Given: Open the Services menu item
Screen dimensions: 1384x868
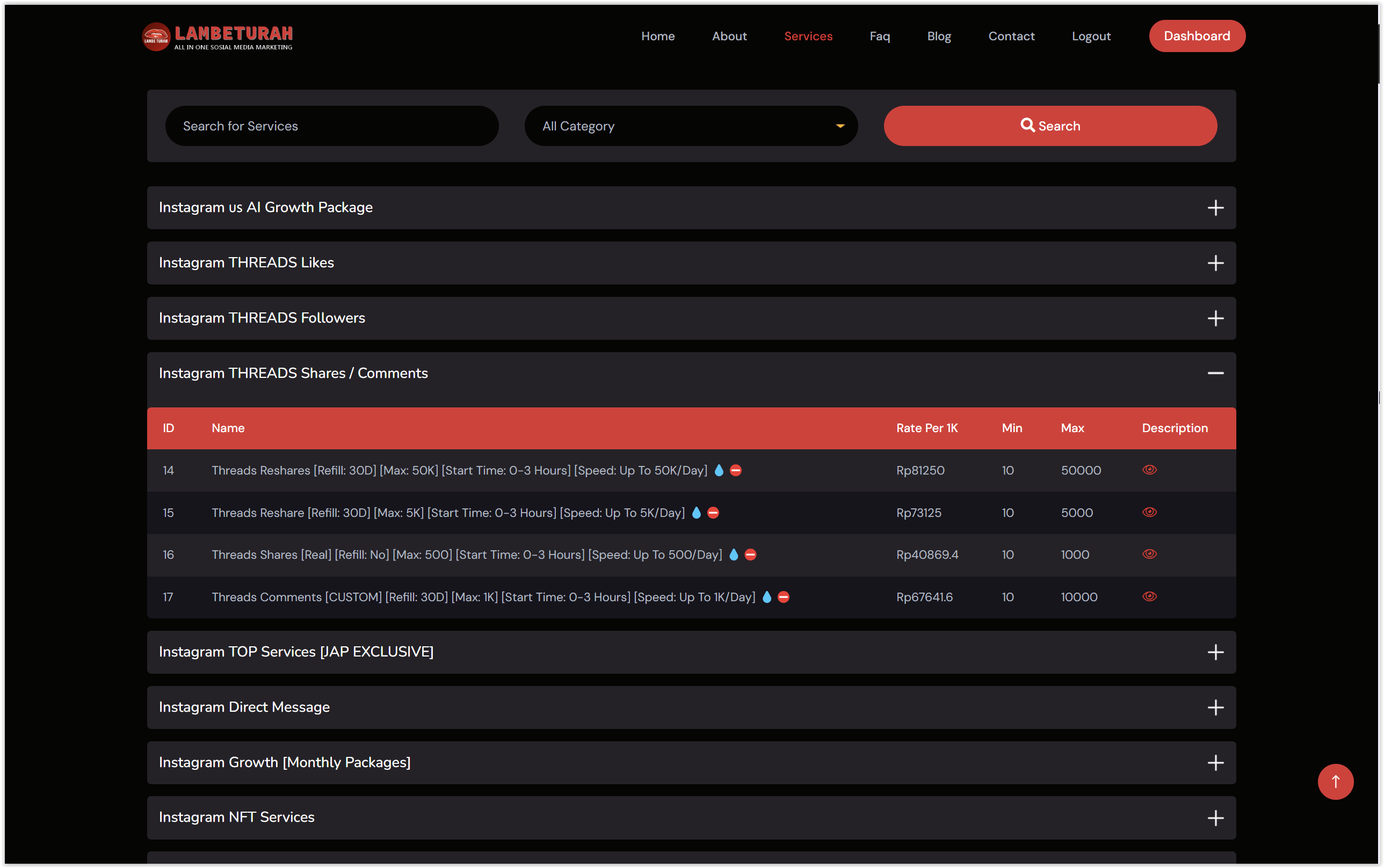Looking at the screenshot, I should 808,35.
